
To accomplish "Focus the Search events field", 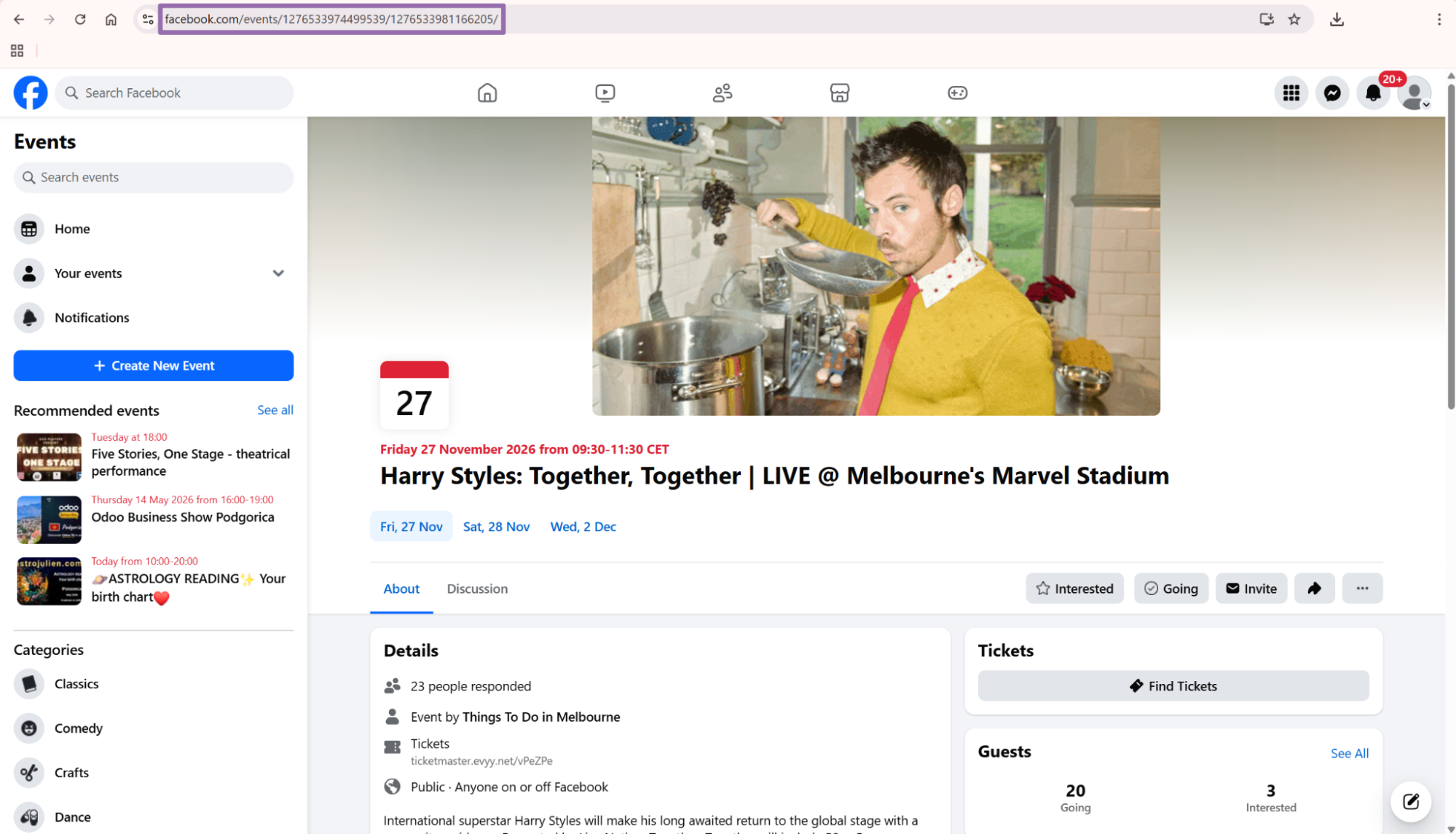I will tap(154, 177).
